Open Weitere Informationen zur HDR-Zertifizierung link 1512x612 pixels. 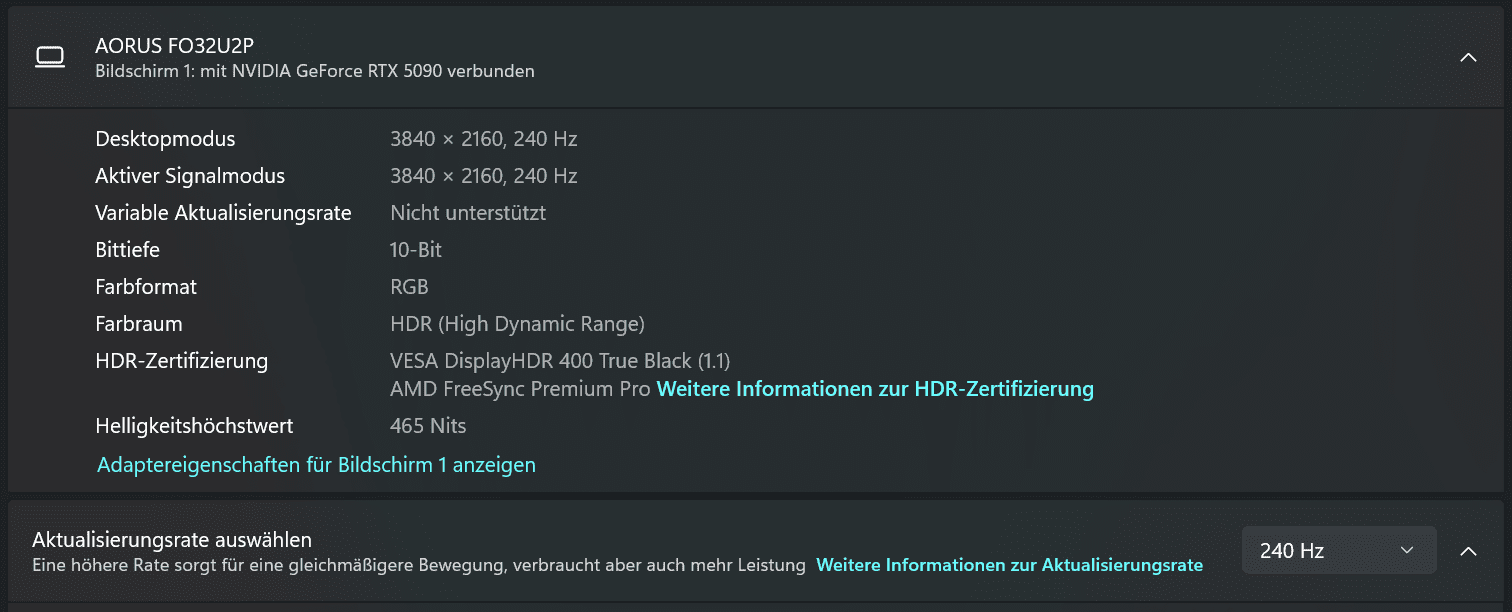[875, 388]
